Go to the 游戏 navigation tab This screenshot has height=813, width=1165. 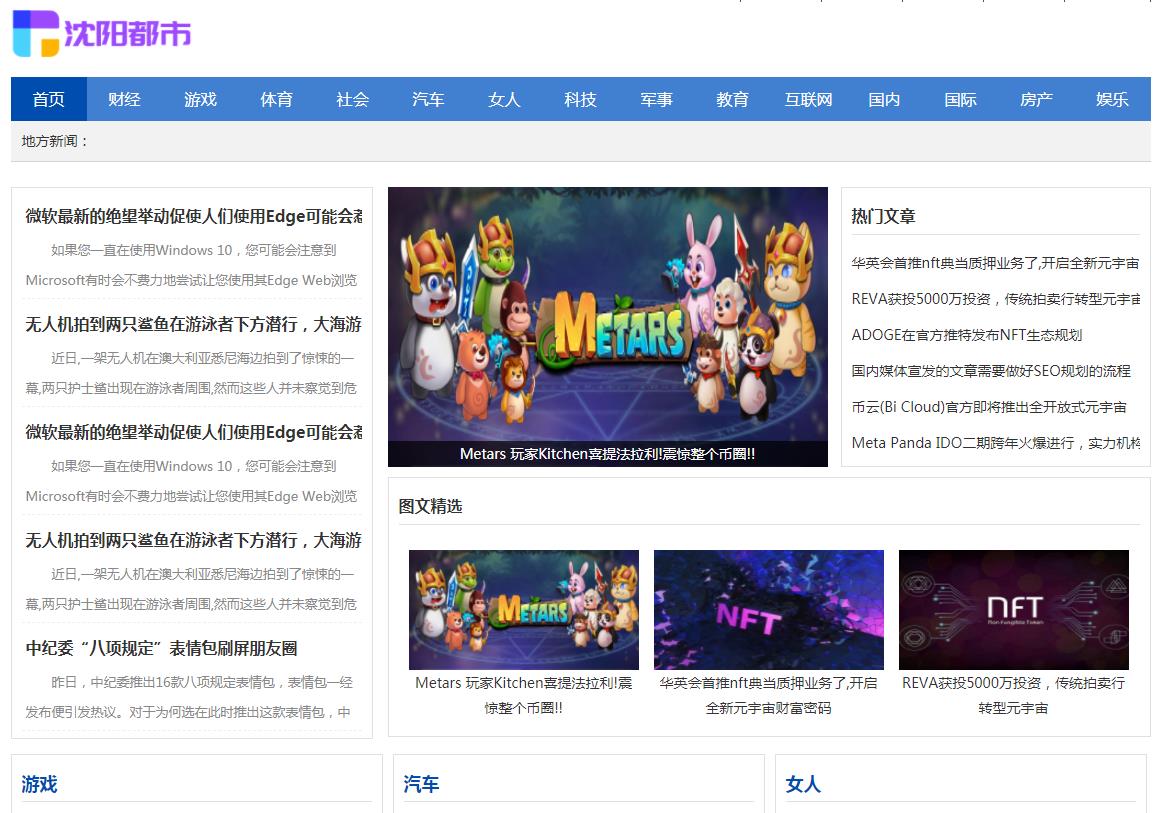tap(201, 99)
